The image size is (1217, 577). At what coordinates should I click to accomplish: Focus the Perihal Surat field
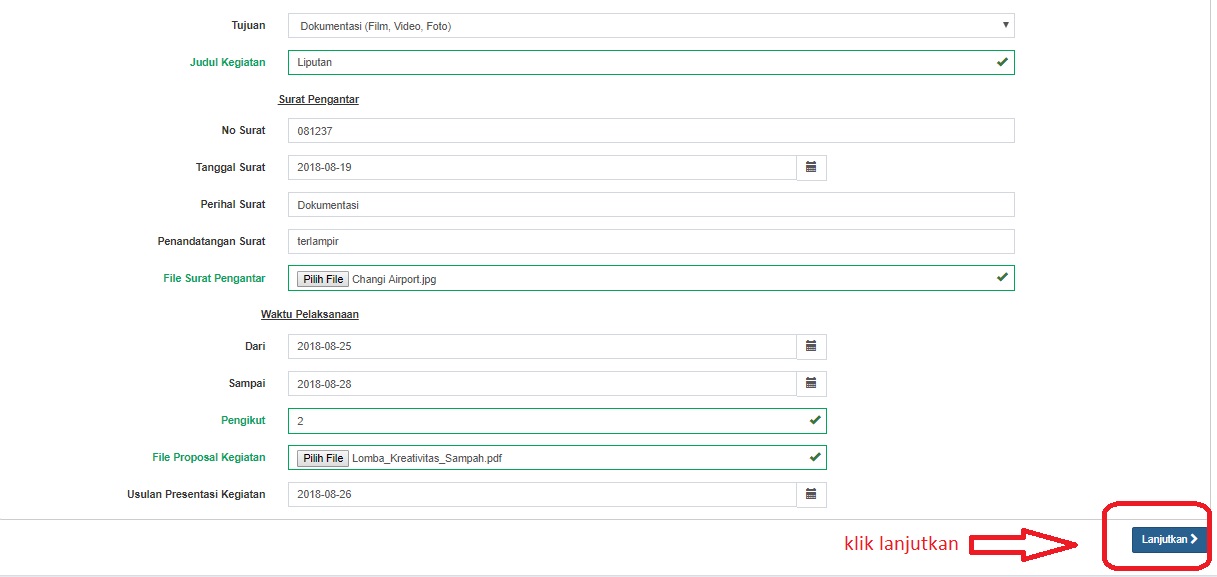tap(650, 205)
